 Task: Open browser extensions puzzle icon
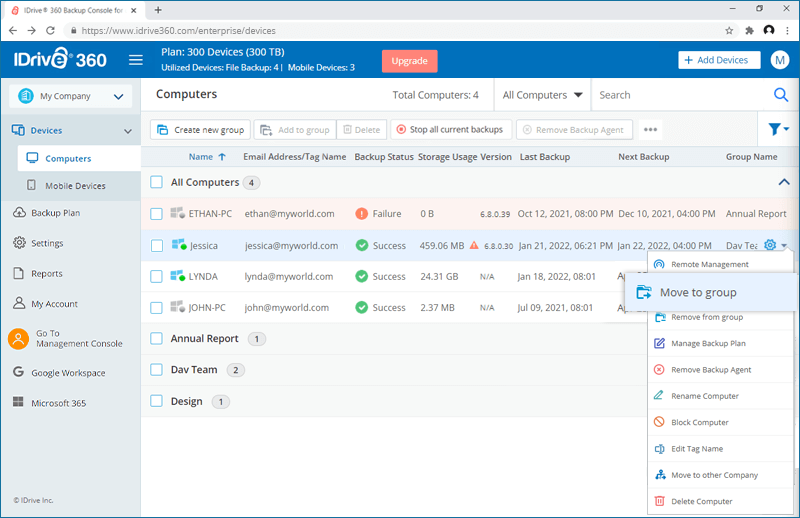tap(749, 31)
